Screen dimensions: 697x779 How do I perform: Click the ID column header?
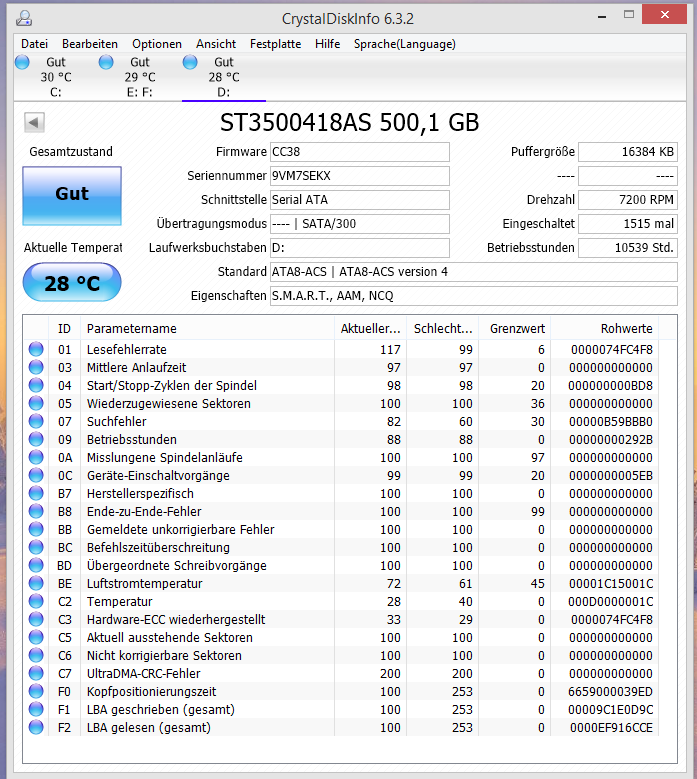(65, 328)
